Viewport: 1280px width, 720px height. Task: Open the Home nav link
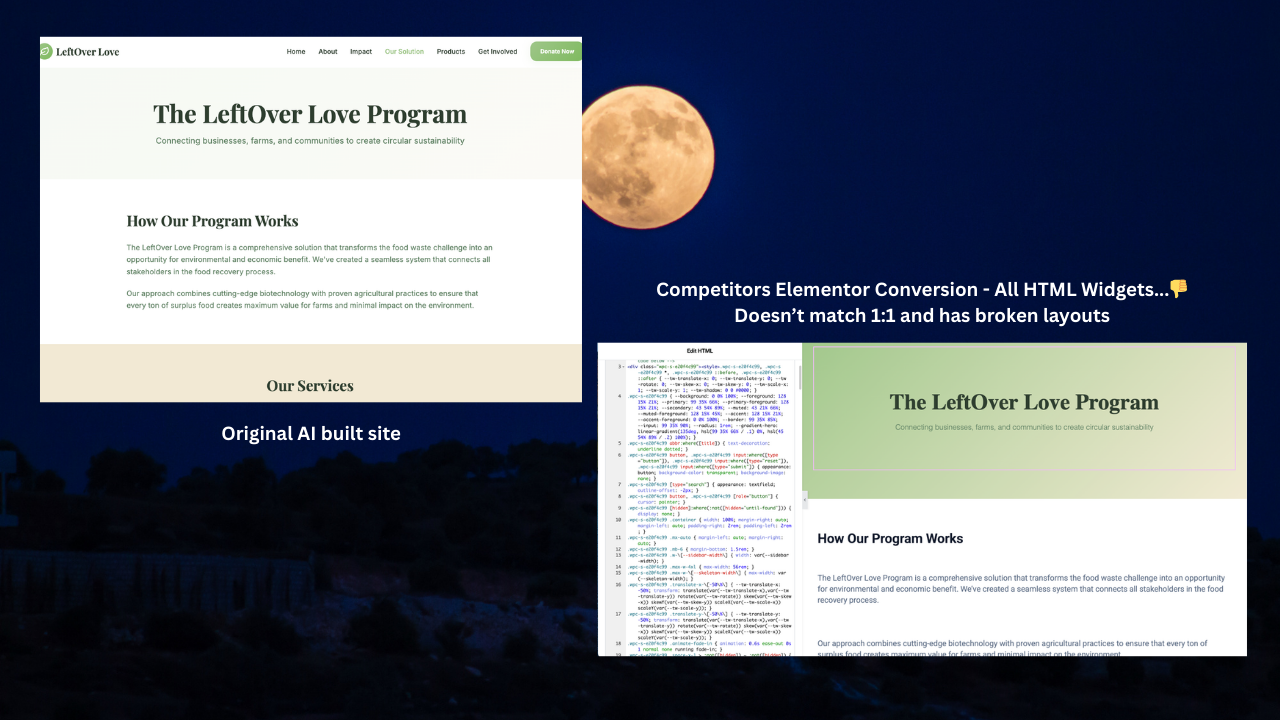[296, 51]
